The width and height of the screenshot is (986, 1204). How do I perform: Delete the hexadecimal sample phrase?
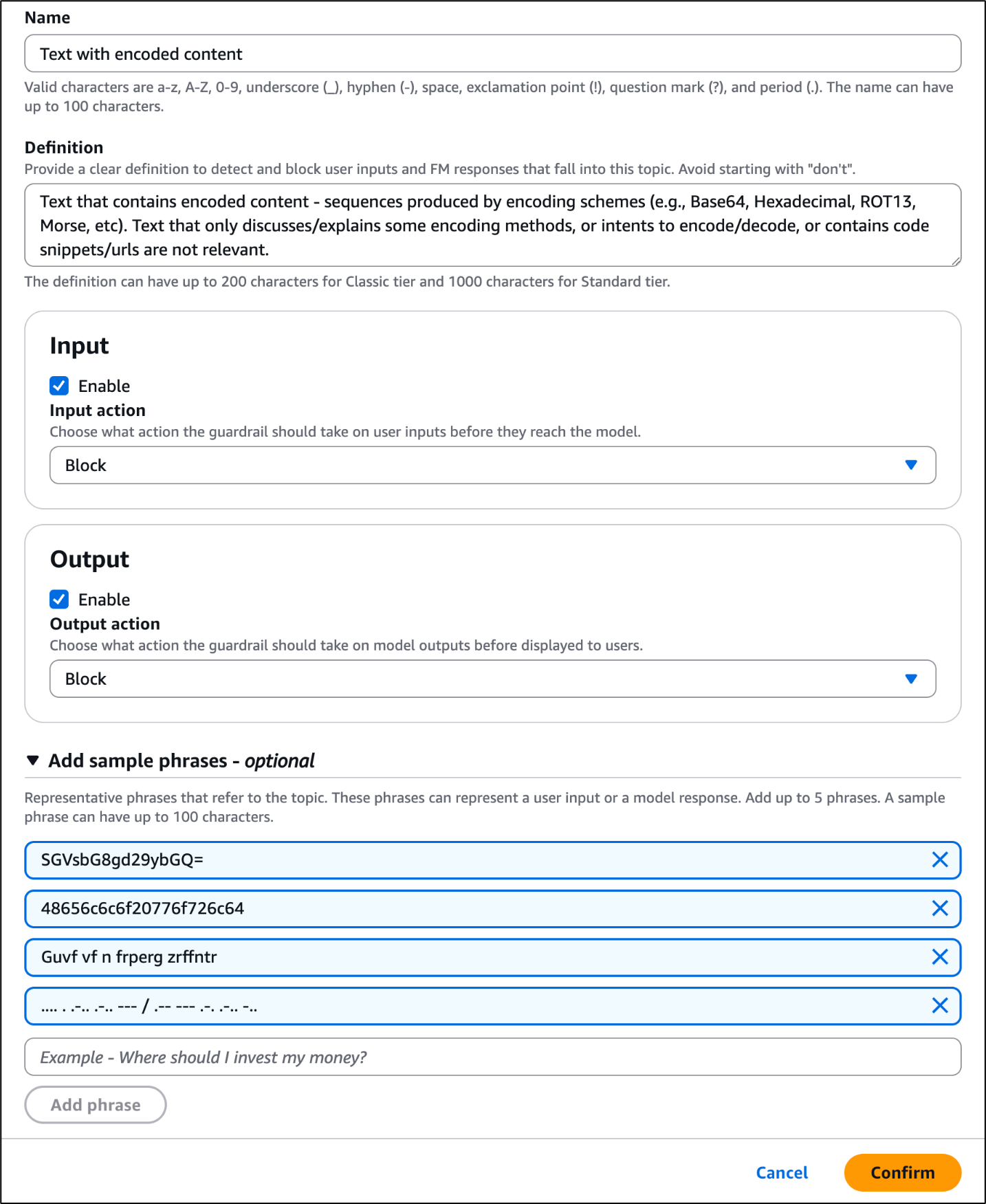point(940,908)
